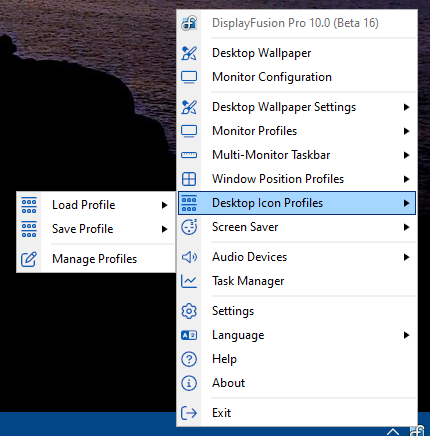Click the Audio Devices speaker icon
The width and height of the screenshot is (430, 436).
click(189, 257)
